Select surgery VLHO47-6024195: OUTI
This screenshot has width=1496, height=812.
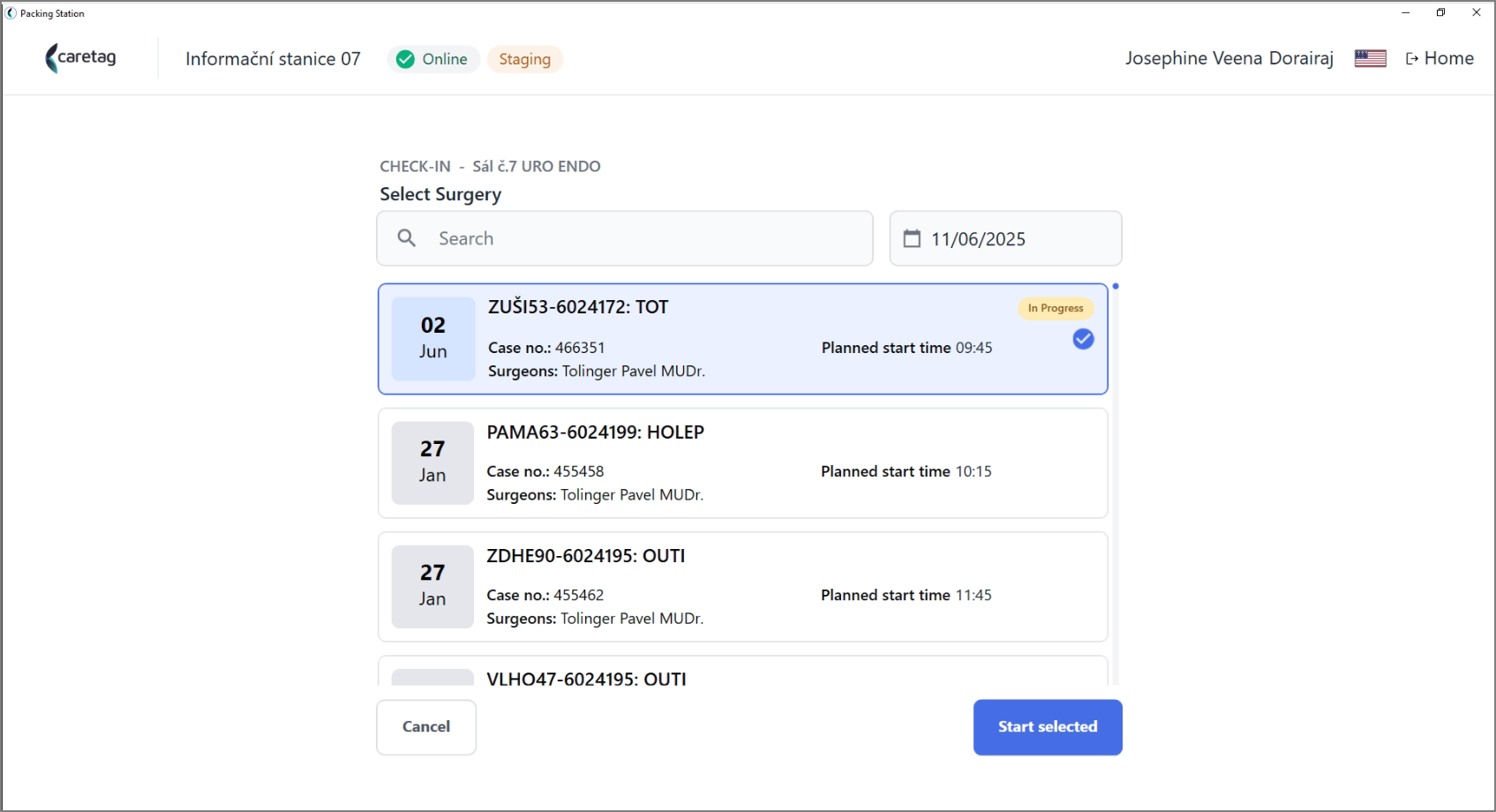coord(742,671)
